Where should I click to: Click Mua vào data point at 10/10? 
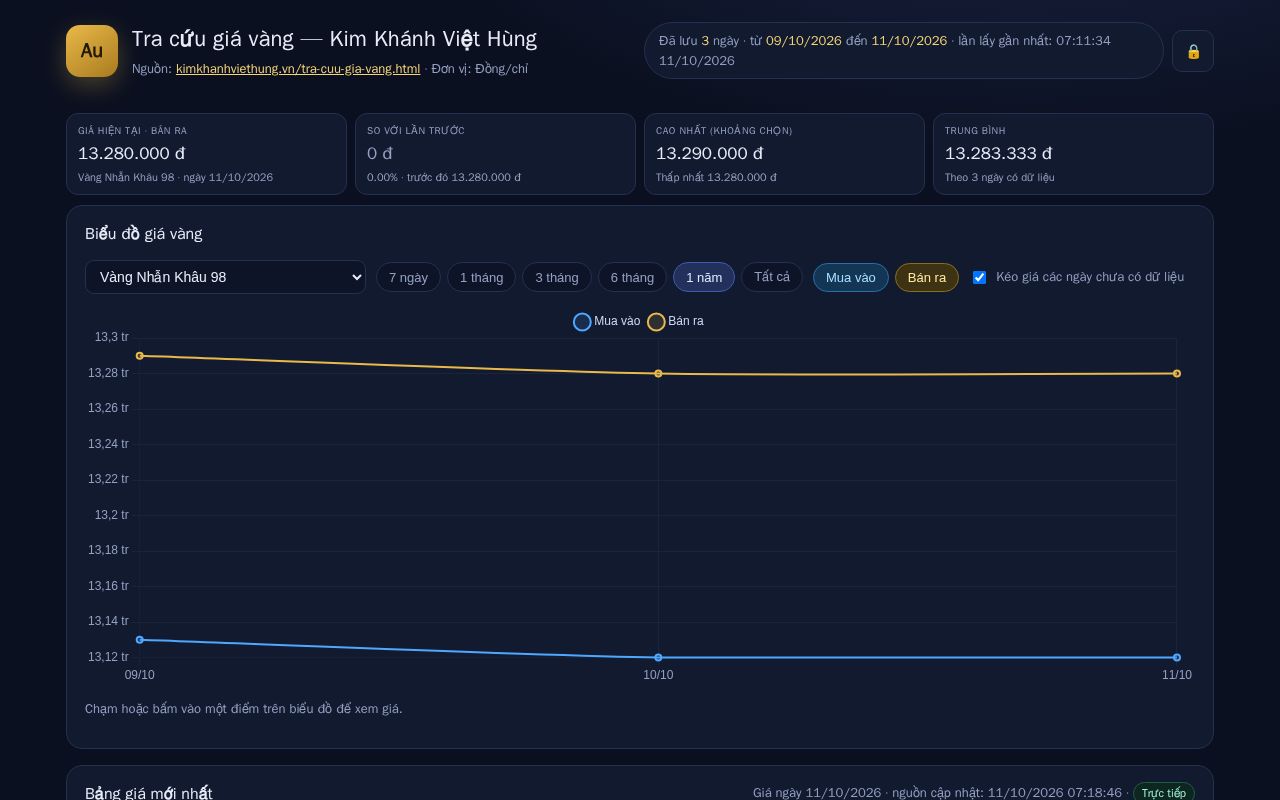658,658
